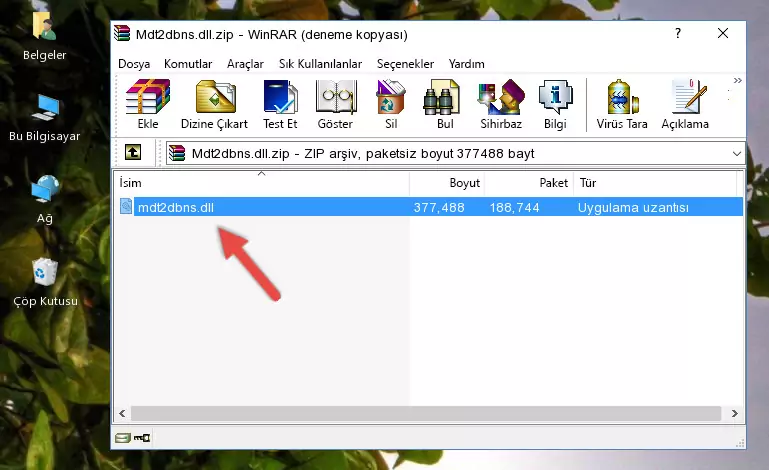Open the archive path dropdown
The height and width of the screenshot is (470, 769).
(737, 154)
